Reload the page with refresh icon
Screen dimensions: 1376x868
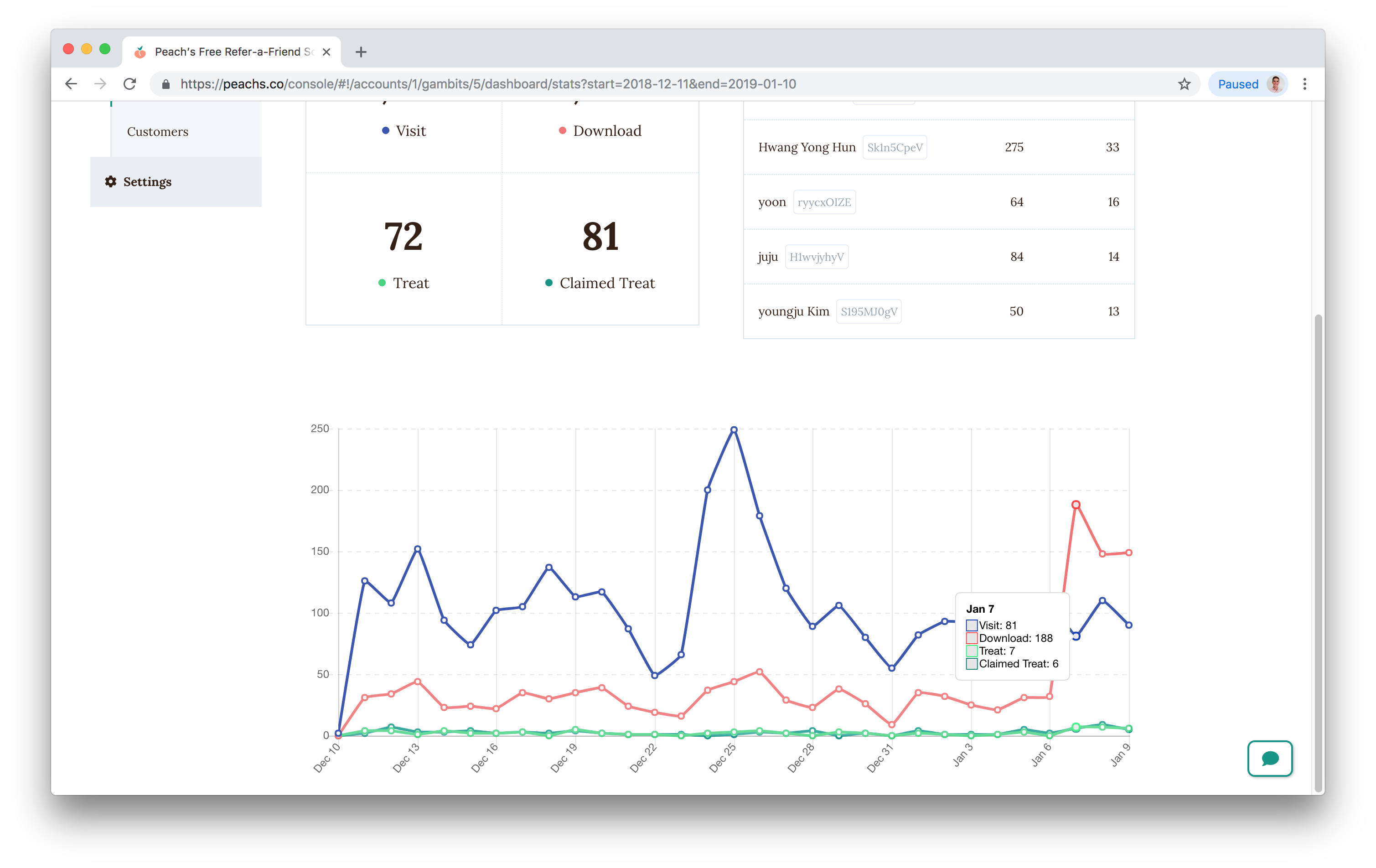pyautogui.click(x=130, y=85)
